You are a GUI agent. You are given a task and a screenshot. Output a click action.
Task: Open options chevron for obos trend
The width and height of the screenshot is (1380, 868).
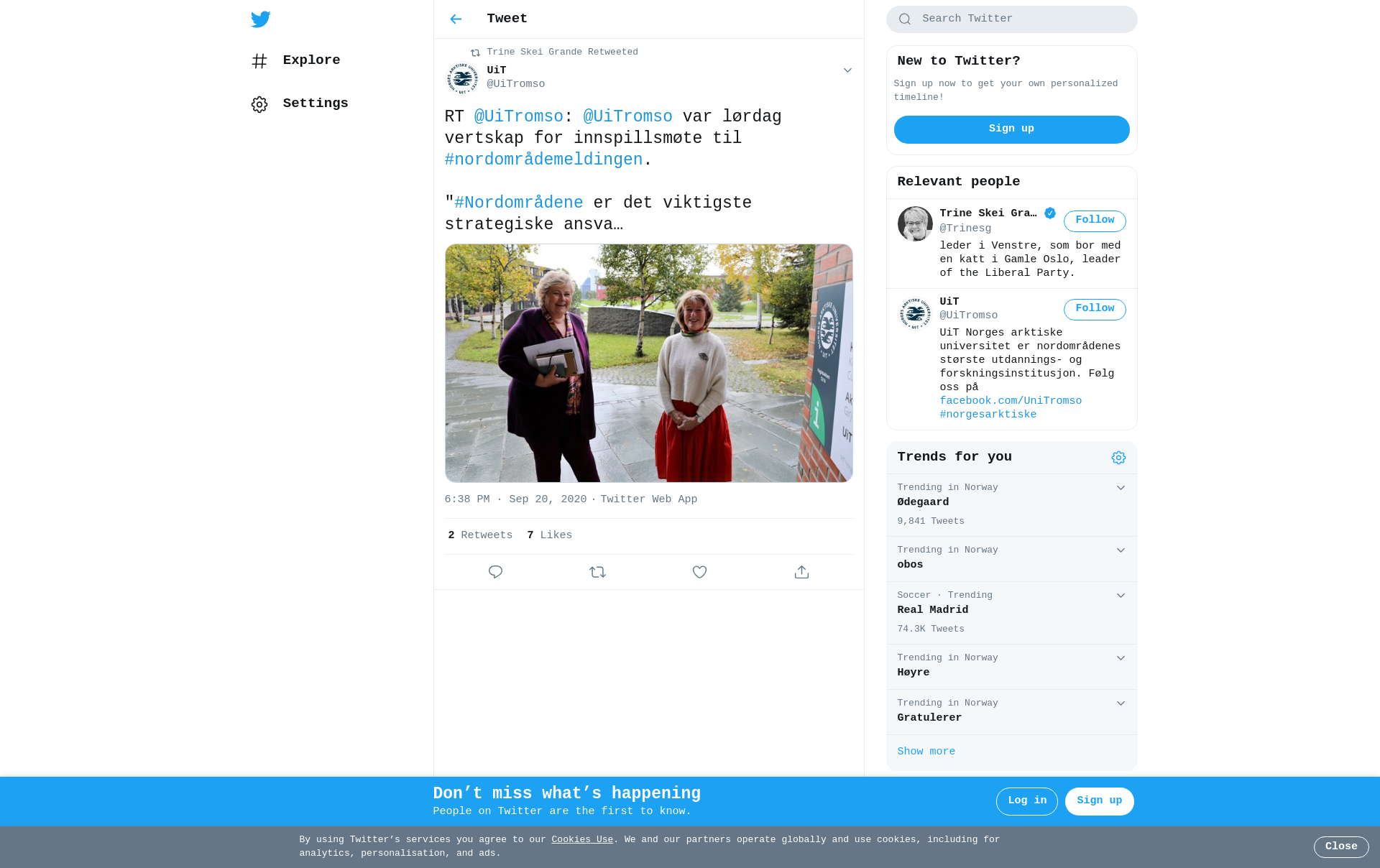1121,550
